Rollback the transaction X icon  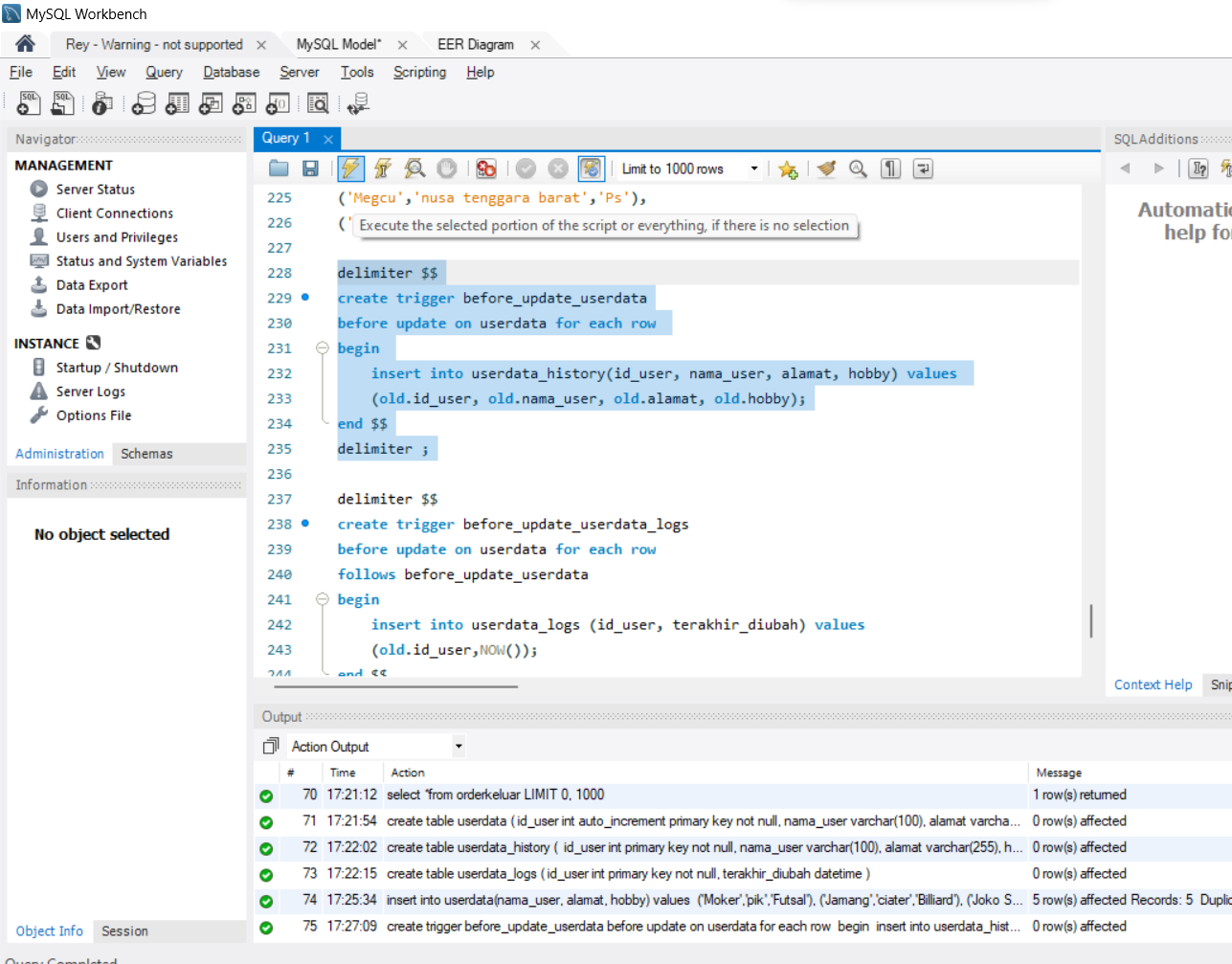(558, 168)
